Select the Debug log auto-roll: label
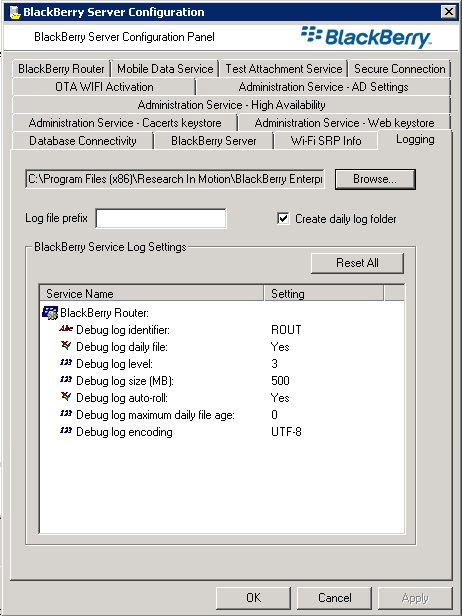 tap(122, 398)
